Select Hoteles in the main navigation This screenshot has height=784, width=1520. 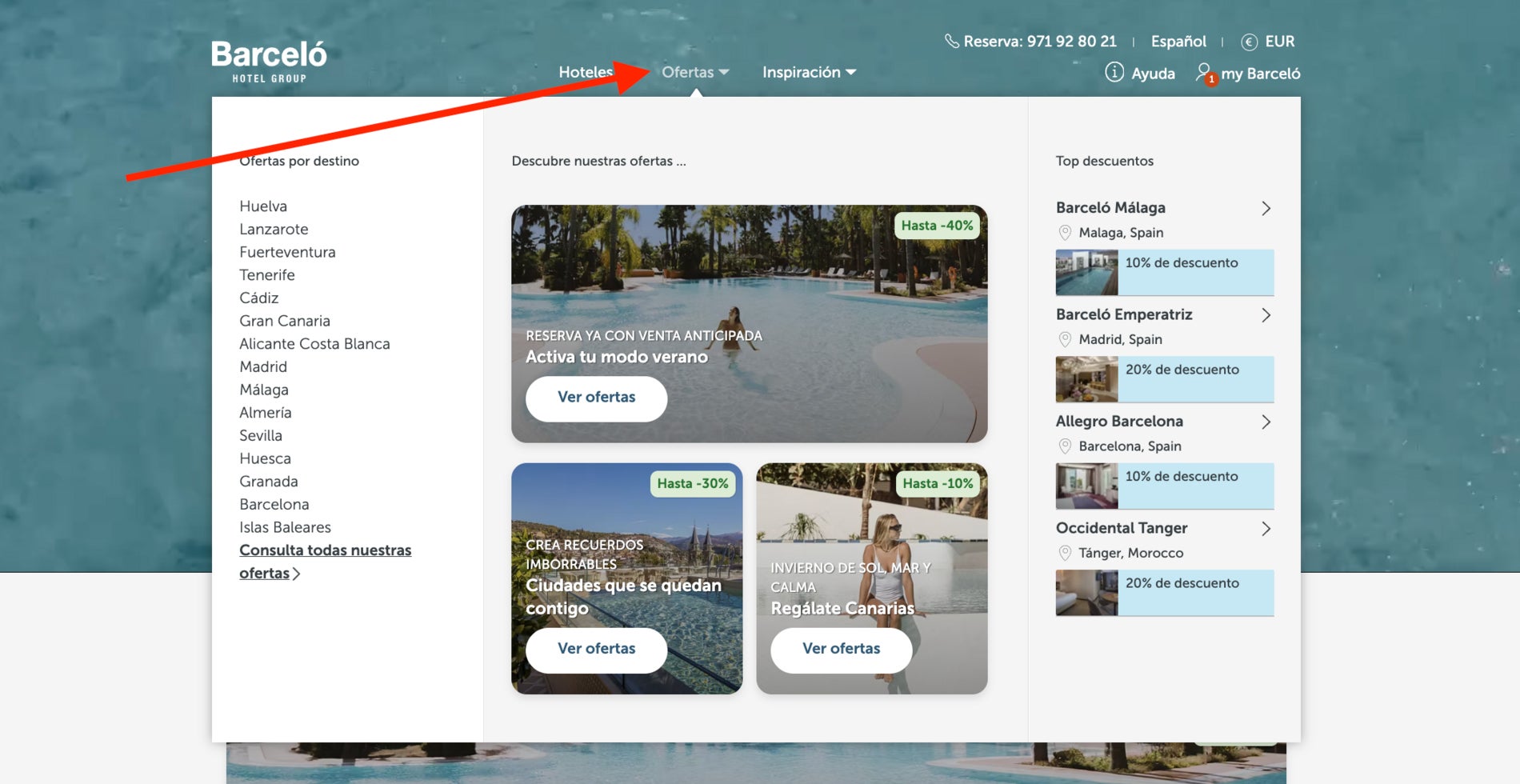585,72
